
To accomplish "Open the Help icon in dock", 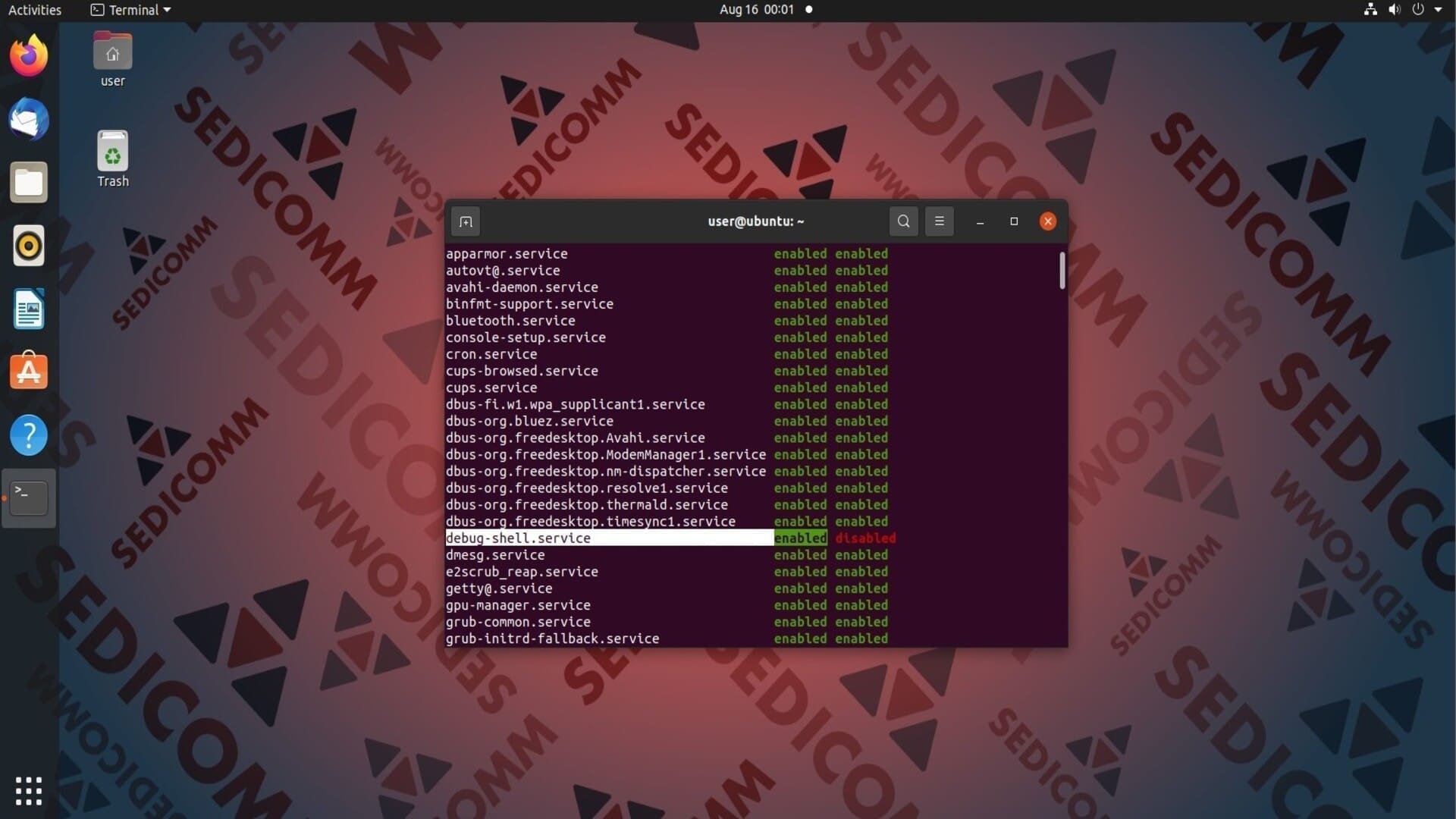I will click(x=29, y=435).
